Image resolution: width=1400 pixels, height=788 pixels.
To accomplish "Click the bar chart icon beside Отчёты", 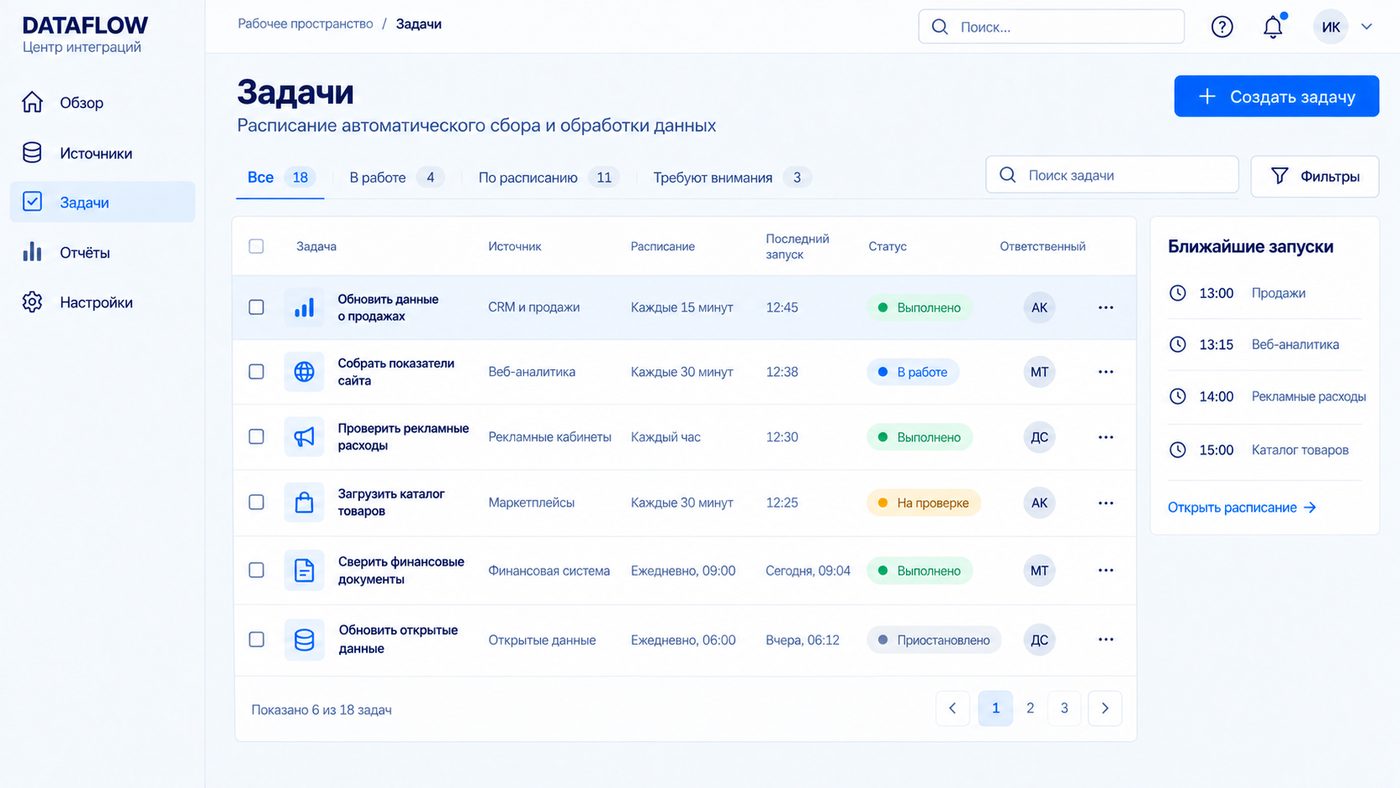I will coord(33,252).
